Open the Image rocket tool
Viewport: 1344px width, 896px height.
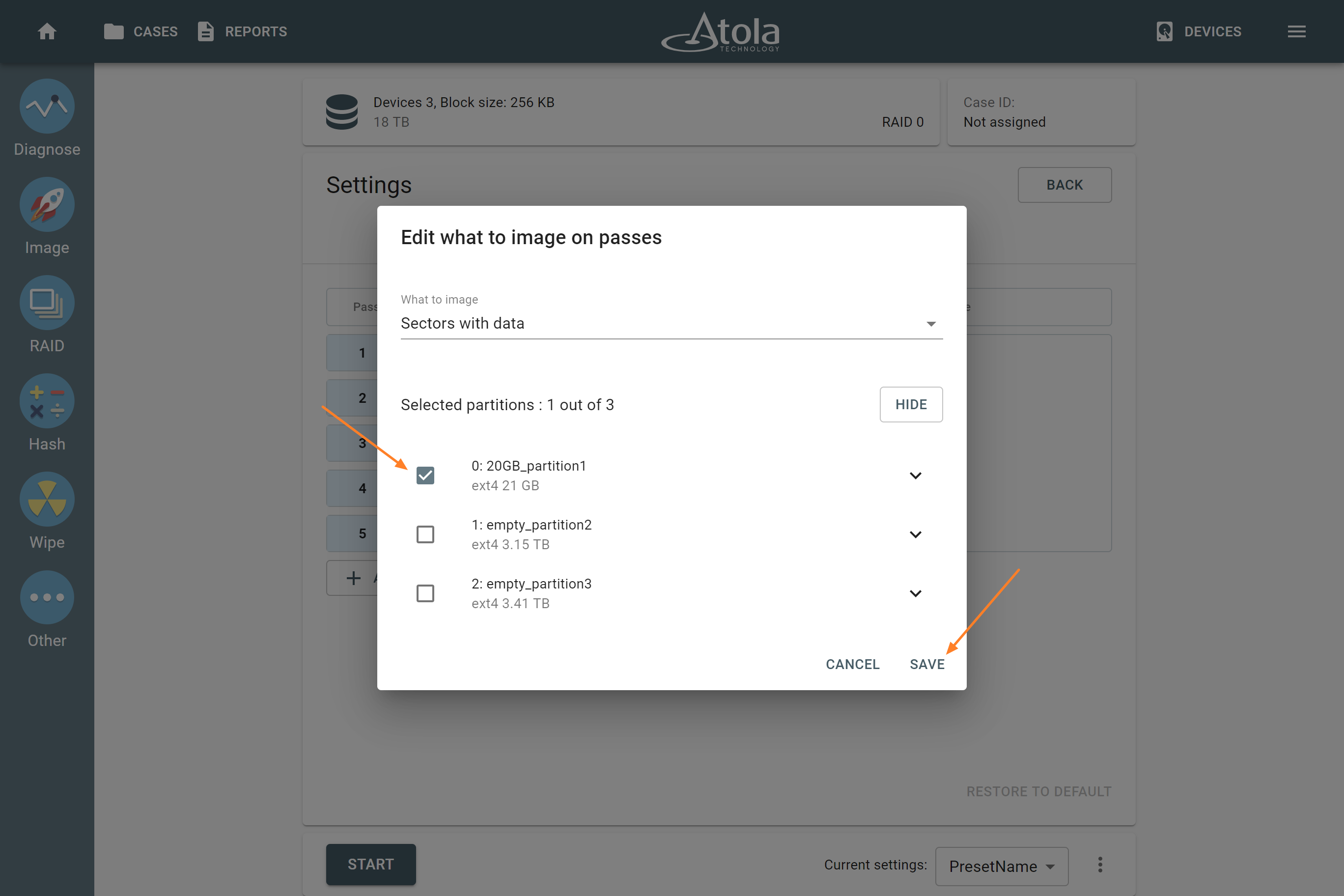tap(47, 217)
